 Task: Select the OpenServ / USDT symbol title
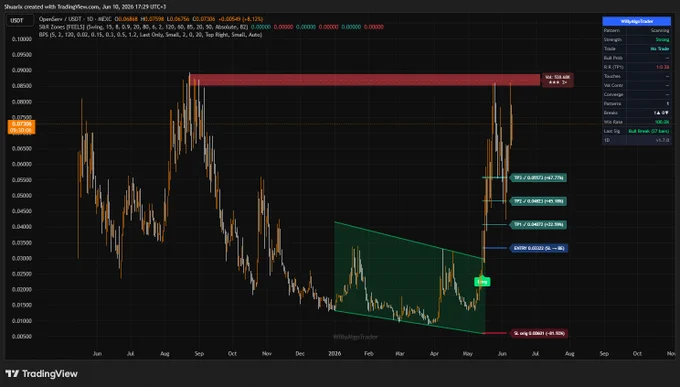75,19
